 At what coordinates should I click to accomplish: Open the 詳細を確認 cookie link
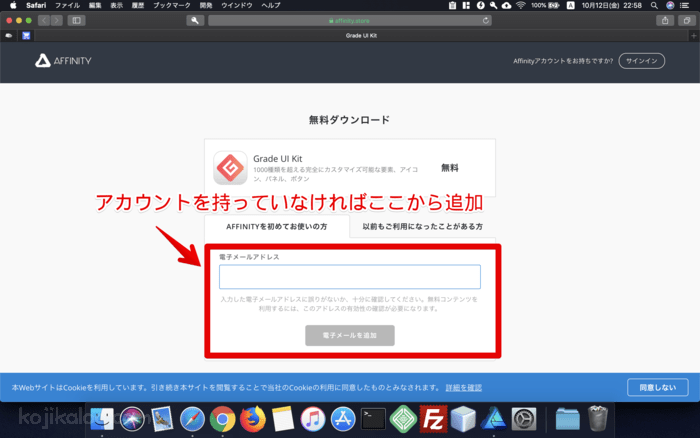click(x=463, y=388)
